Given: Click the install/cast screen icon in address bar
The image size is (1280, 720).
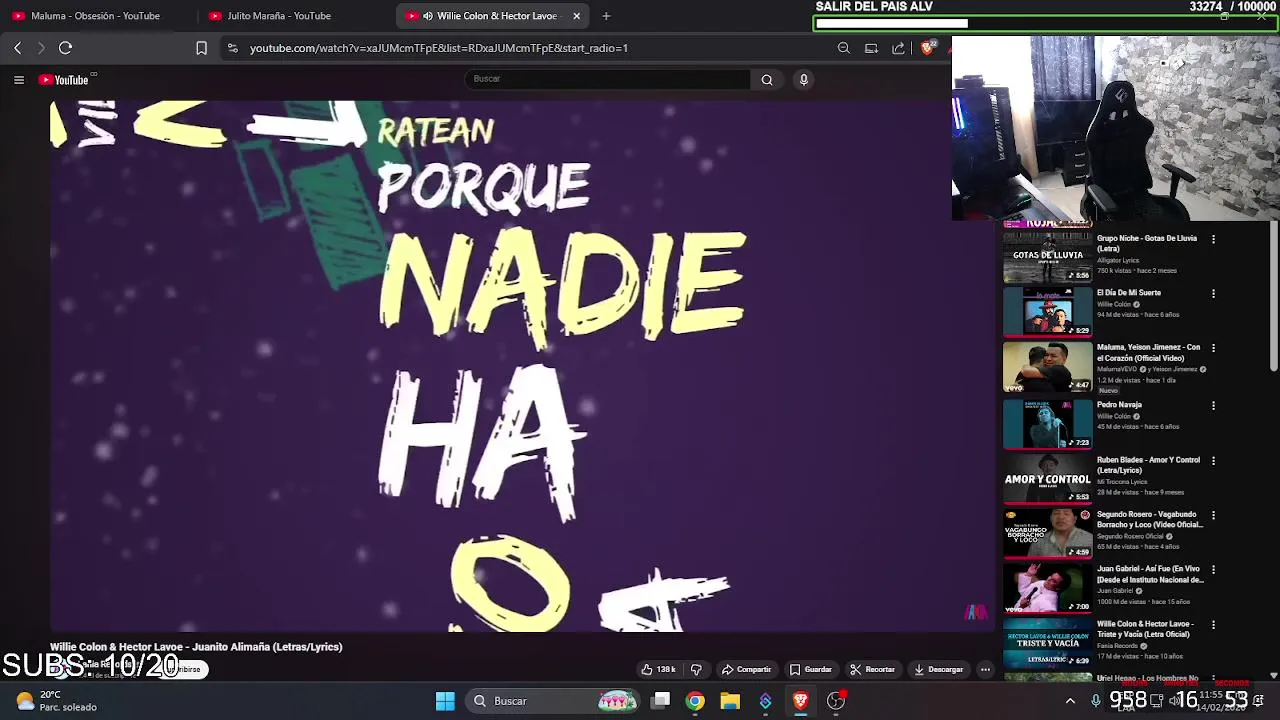Looking at the screenshot, I should click(x=871, y=48).
